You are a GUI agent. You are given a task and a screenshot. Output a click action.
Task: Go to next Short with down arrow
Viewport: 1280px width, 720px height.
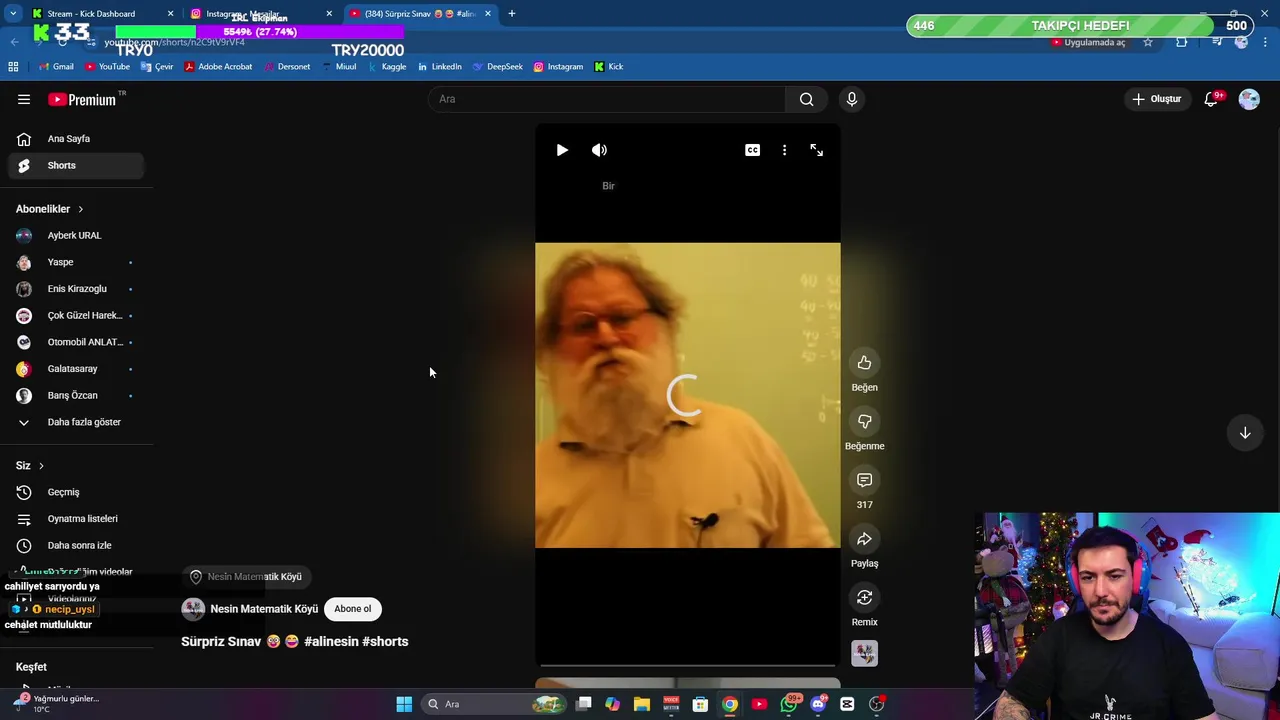(1245, 433)
